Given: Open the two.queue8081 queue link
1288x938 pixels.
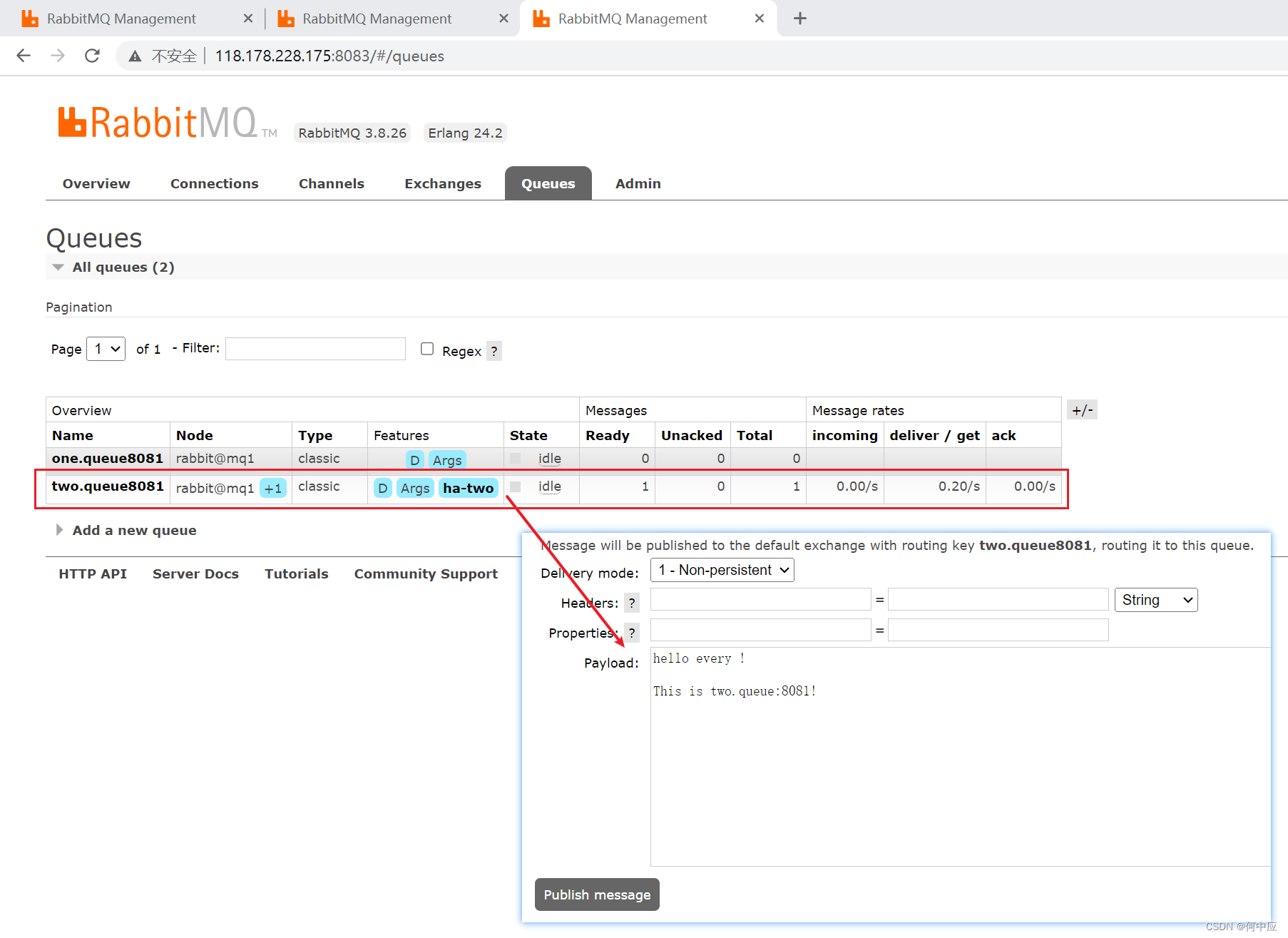Looking at the screenshot, I should (108, 486).
